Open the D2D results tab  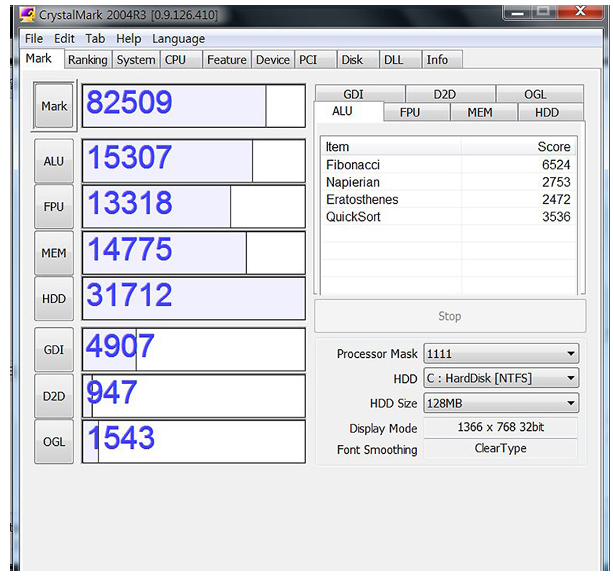coord(451,94)
